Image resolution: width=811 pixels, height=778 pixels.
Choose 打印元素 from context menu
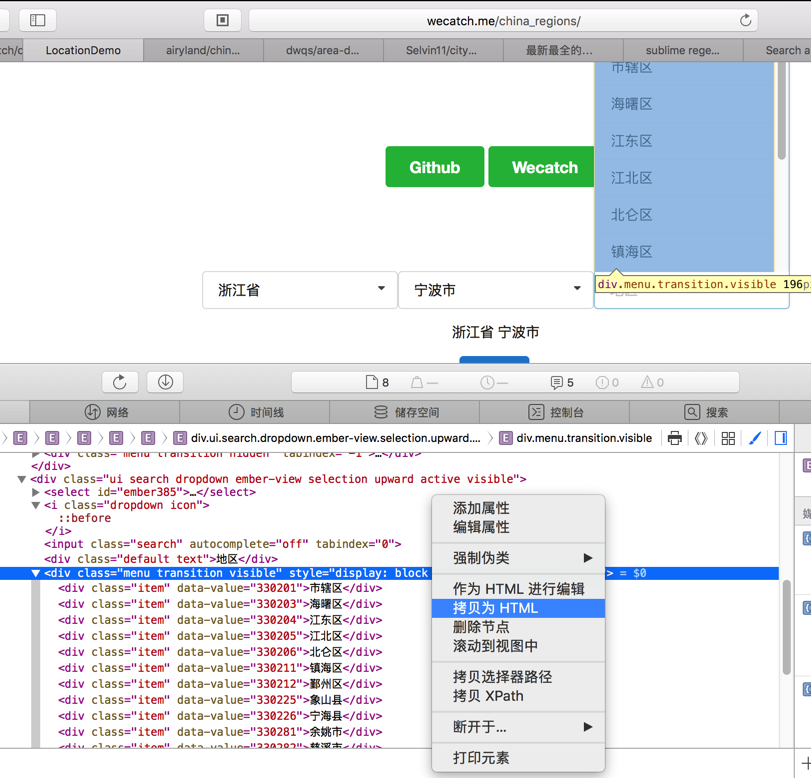[518, 758]
